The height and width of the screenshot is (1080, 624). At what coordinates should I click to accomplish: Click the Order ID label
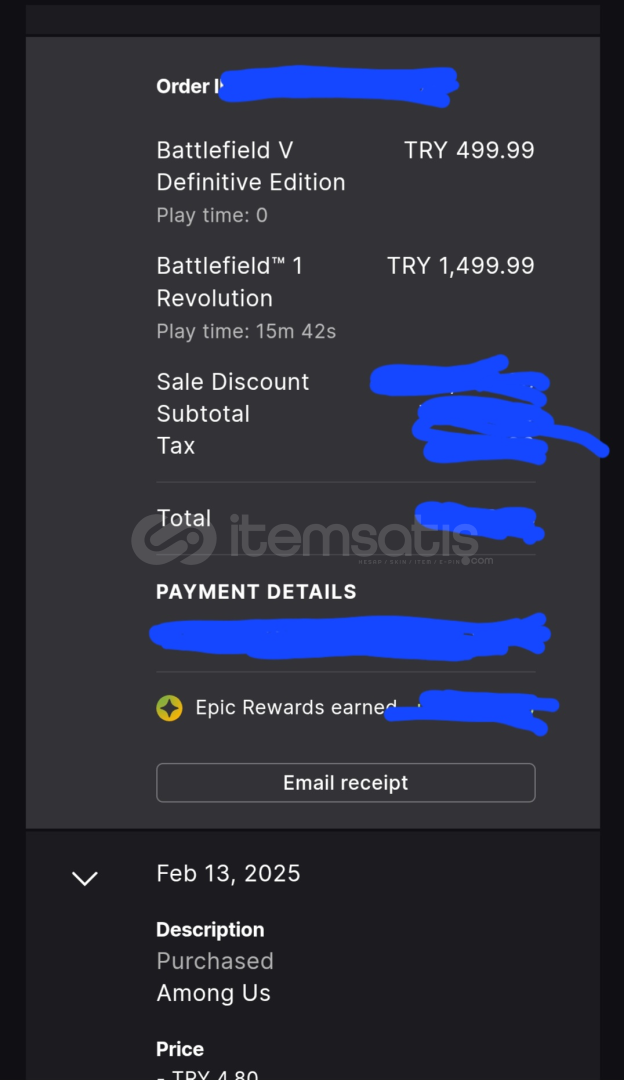tap(188, 86)
